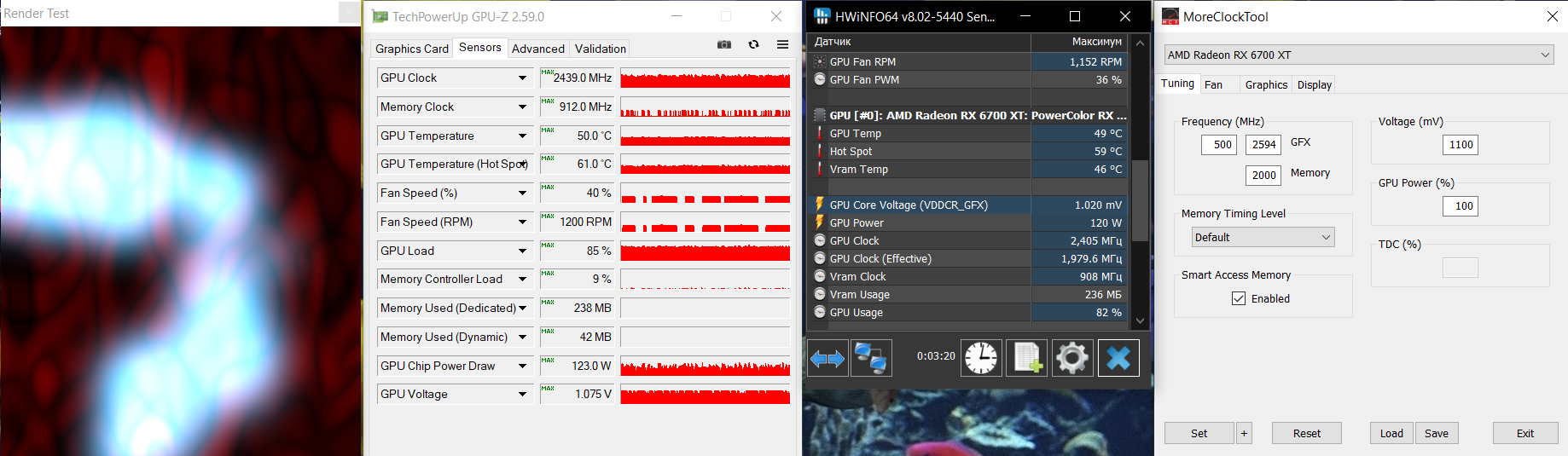Image resolution: width=1568 pixels, height=456 pixels.
Task: Click the Save button in MoreClockTool
Action: tap(1437, 433)
